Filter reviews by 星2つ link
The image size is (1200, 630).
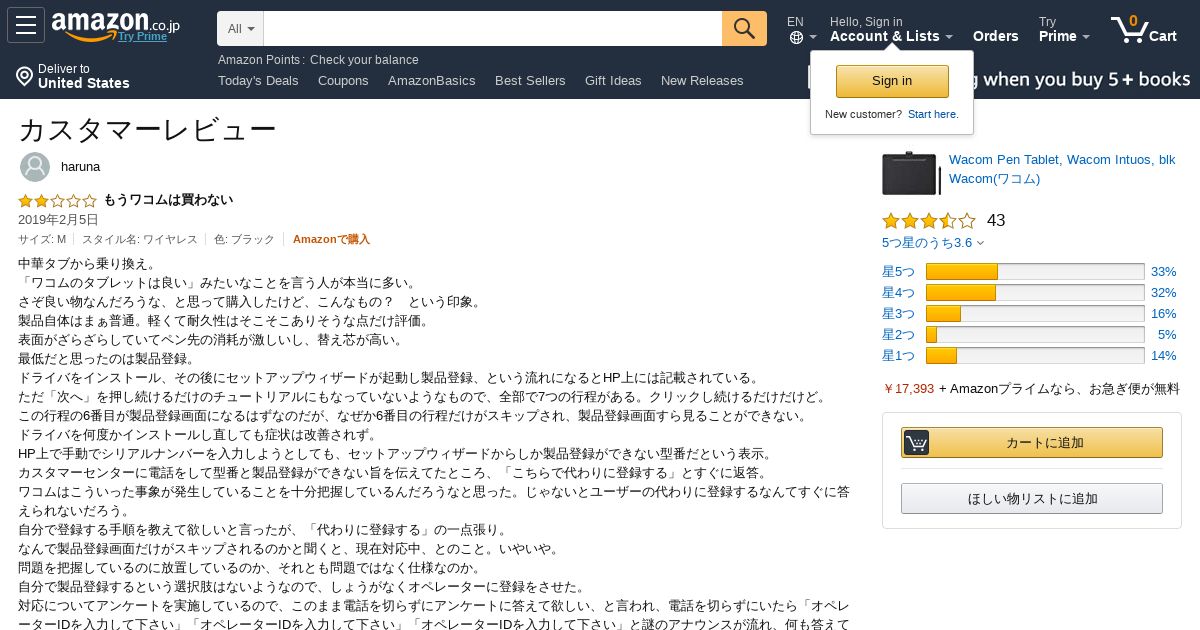[x=898, y=335]
